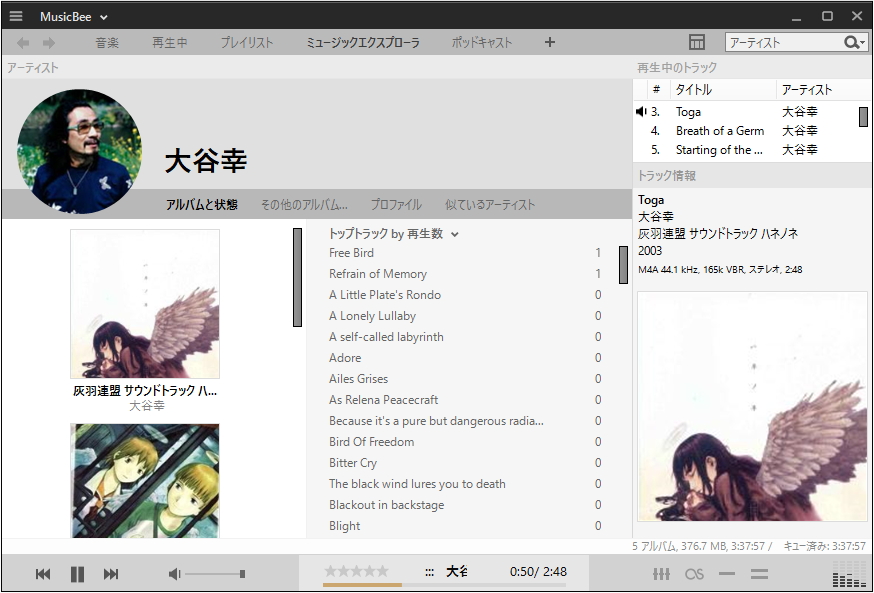The image size is (874, 593).
Task: Pause playback
Action: point(77,574)
